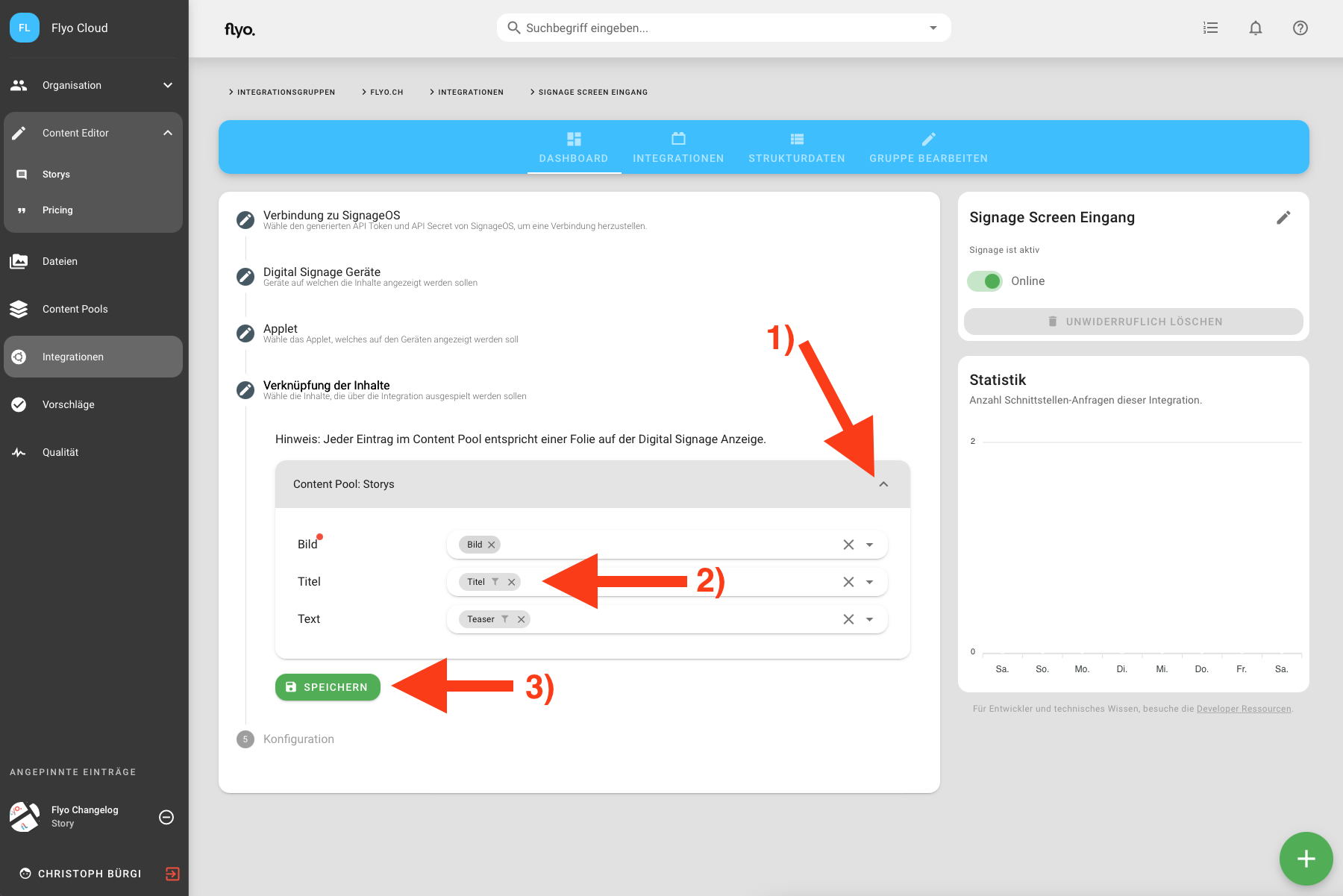The width and height of the screenshot is (1343, 896).
Task: Open Vorschläge in sidebar
Action: (x=93, y=404)
